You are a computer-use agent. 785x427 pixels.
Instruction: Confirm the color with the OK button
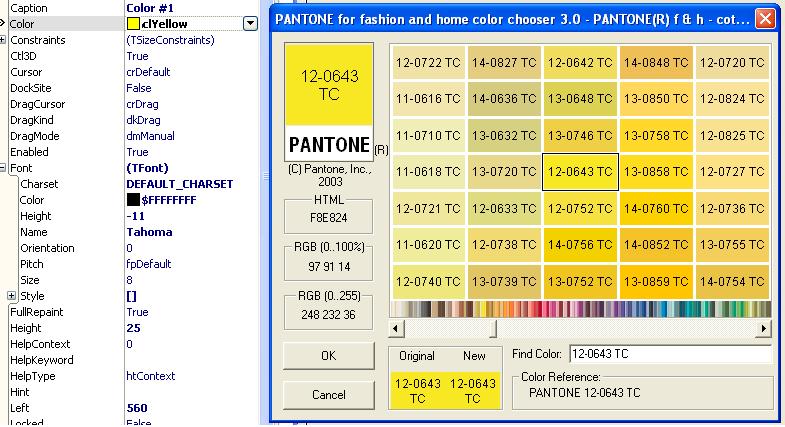tap(328, 355)
